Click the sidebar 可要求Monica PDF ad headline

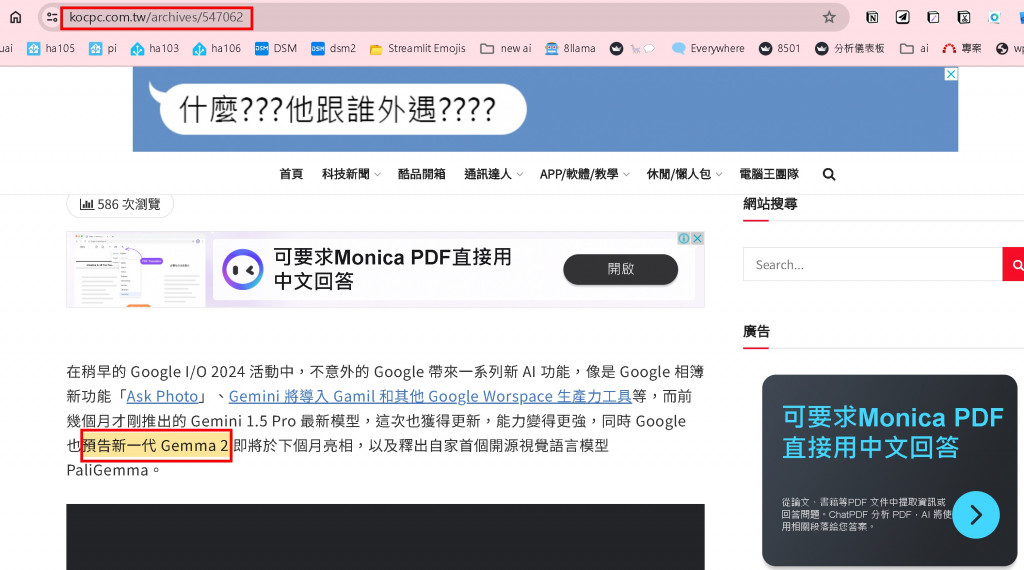pos(893,432)
